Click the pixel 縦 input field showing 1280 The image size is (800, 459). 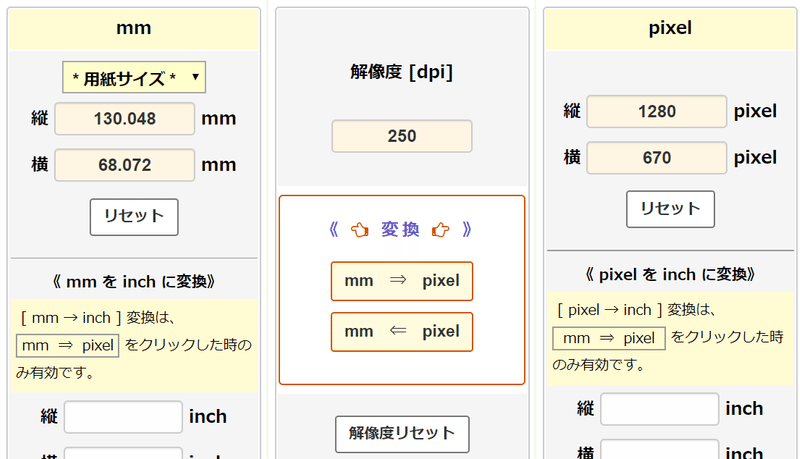click(657, 111)
